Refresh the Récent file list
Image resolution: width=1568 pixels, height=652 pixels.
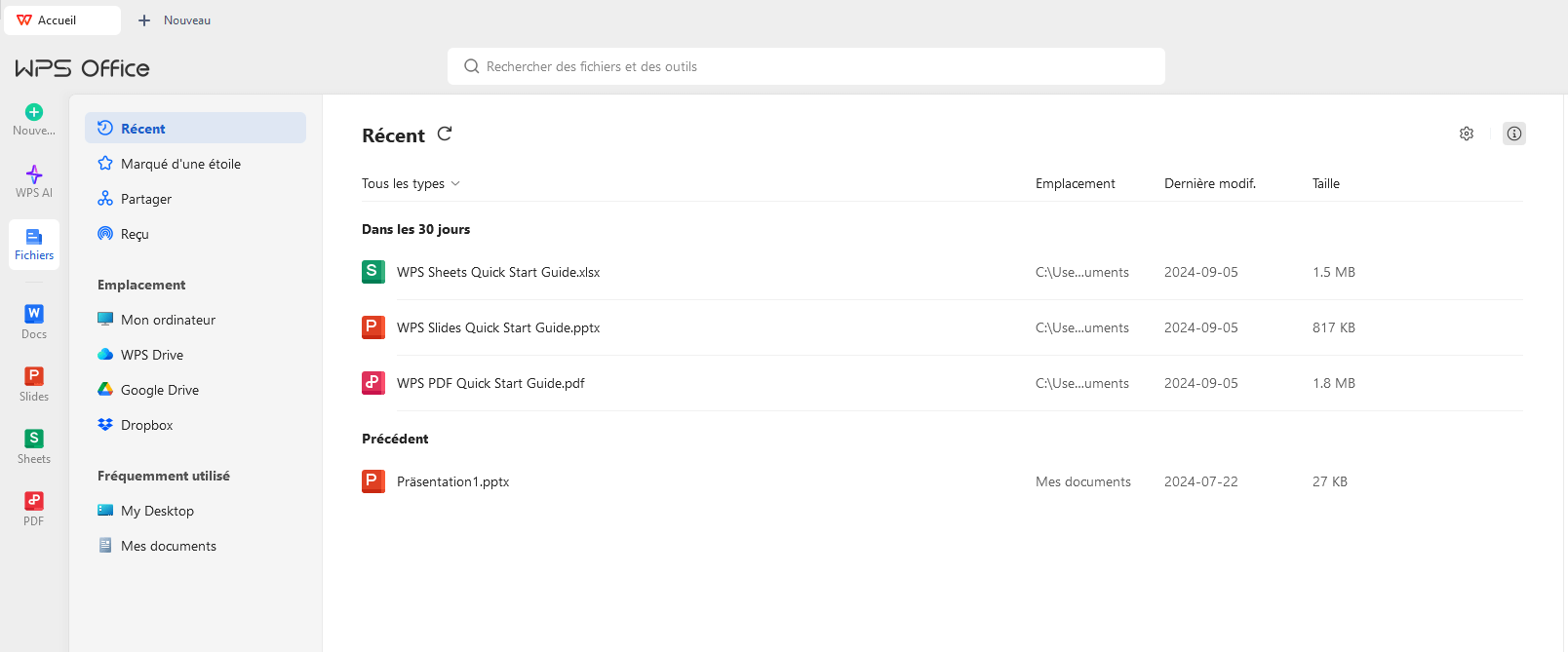pyautogui.click(x=445, y=134)
